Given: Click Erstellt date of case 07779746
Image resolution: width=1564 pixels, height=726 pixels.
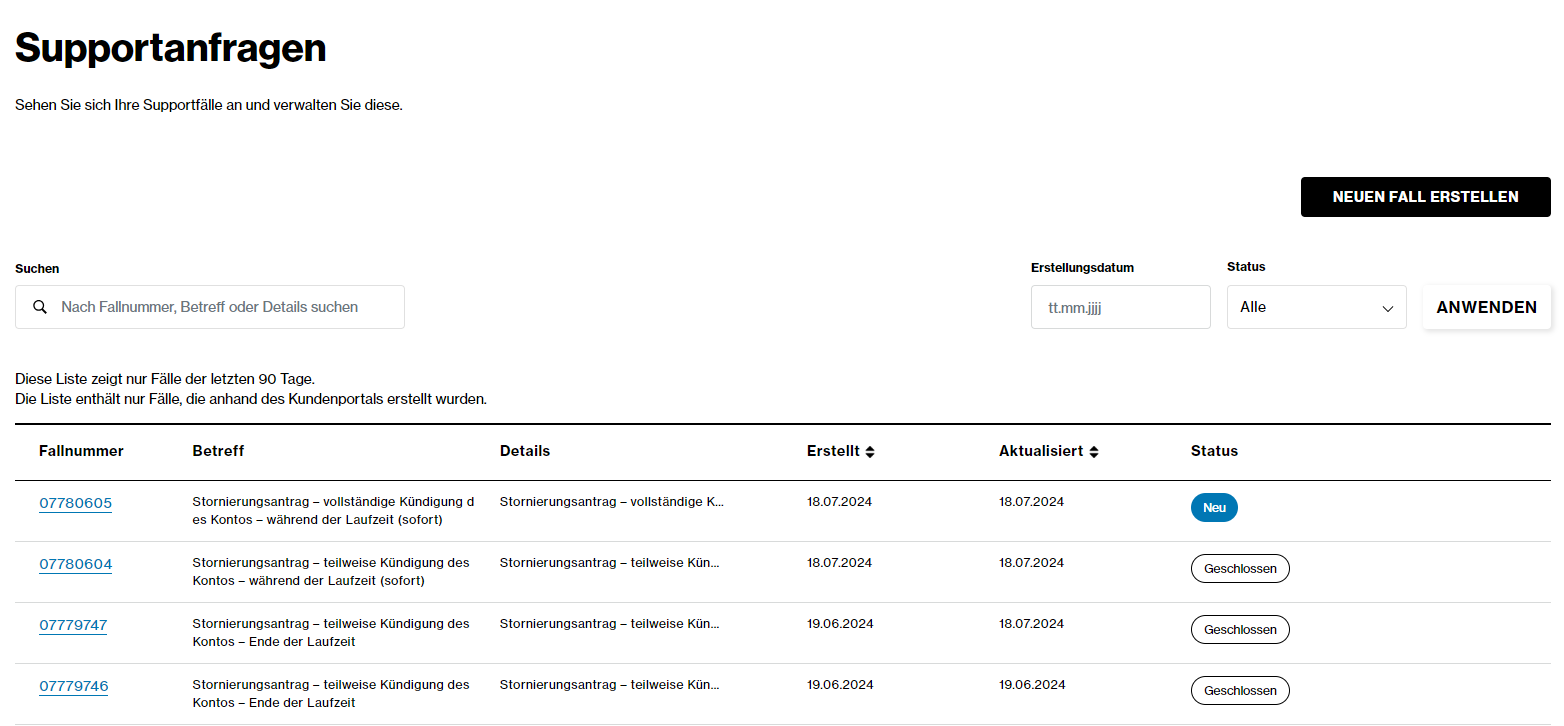Looking at the screenshot, I should tap(840, 685).
